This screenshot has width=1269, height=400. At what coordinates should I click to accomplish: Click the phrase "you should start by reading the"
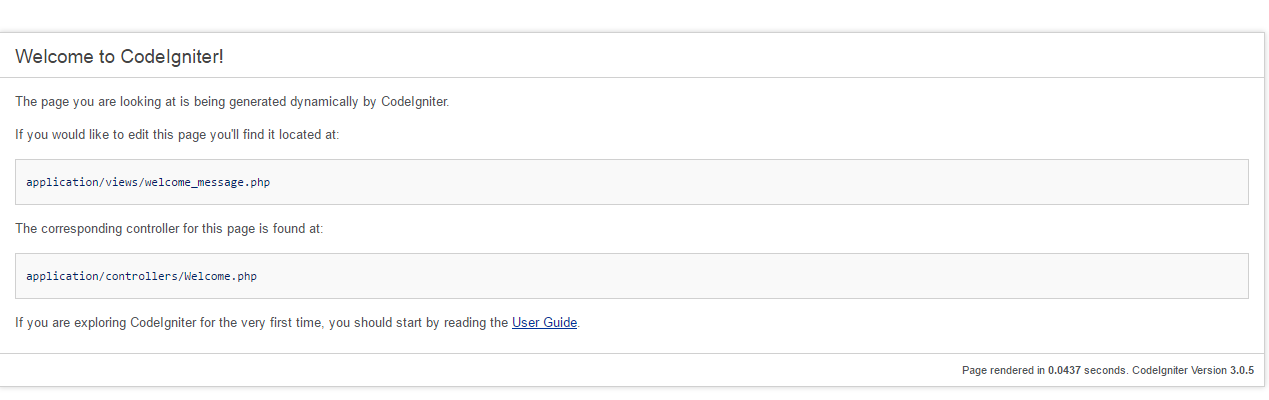(419, 323)
